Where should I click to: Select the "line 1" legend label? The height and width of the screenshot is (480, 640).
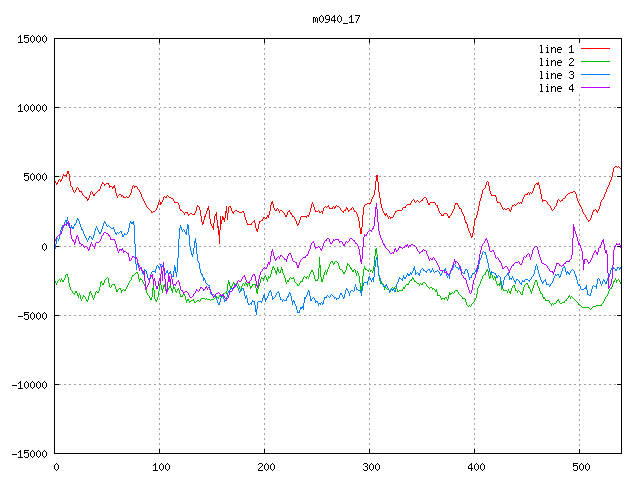tap(556, 49)
